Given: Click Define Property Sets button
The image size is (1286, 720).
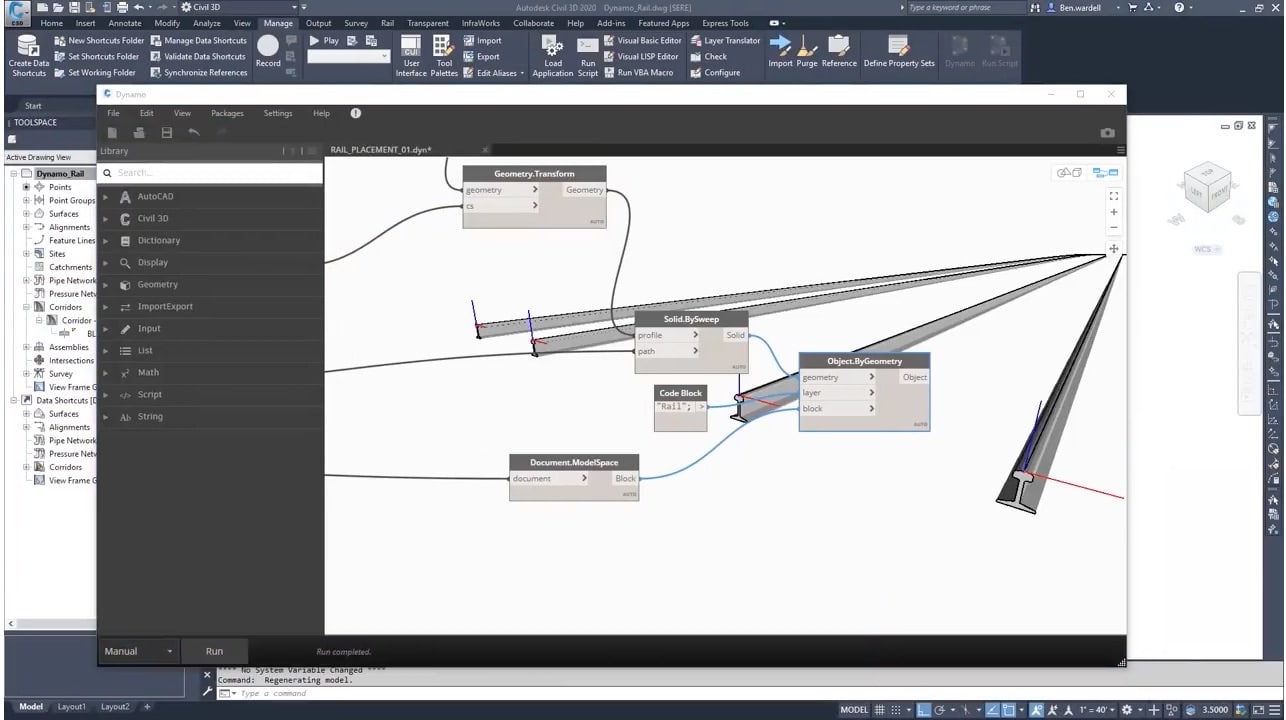Looking at the screenshot, I should (x=899, y=52).
